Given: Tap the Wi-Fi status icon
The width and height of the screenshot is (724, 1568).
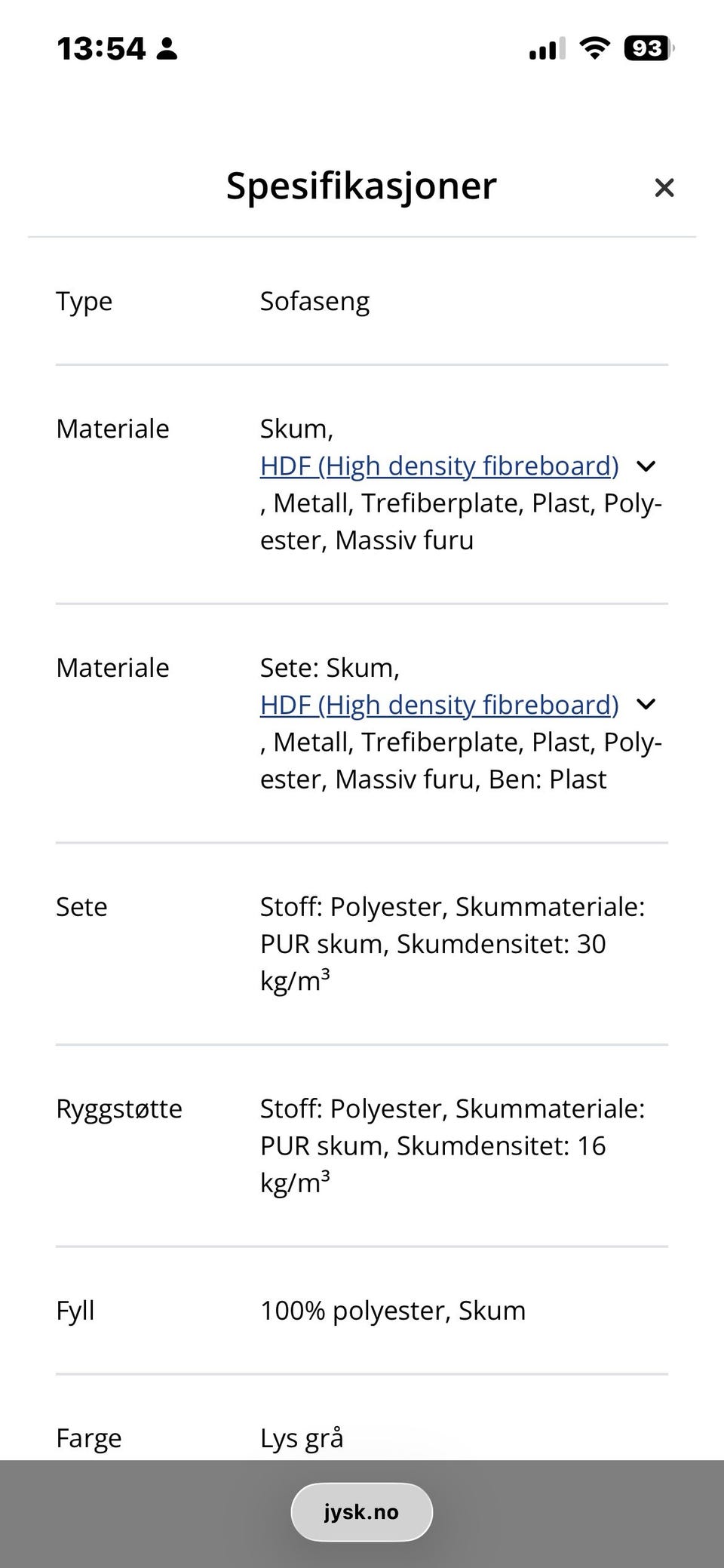Looking at the screenshot, I should pyautogui.click(x=595, y=48).
